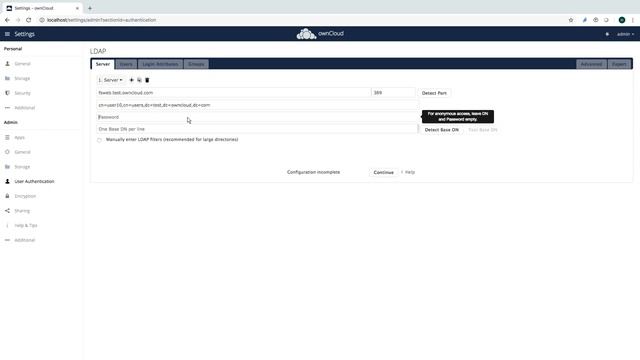640x360 pixels.
Task: Copy current LDAP server configuration
Action: 139,80
